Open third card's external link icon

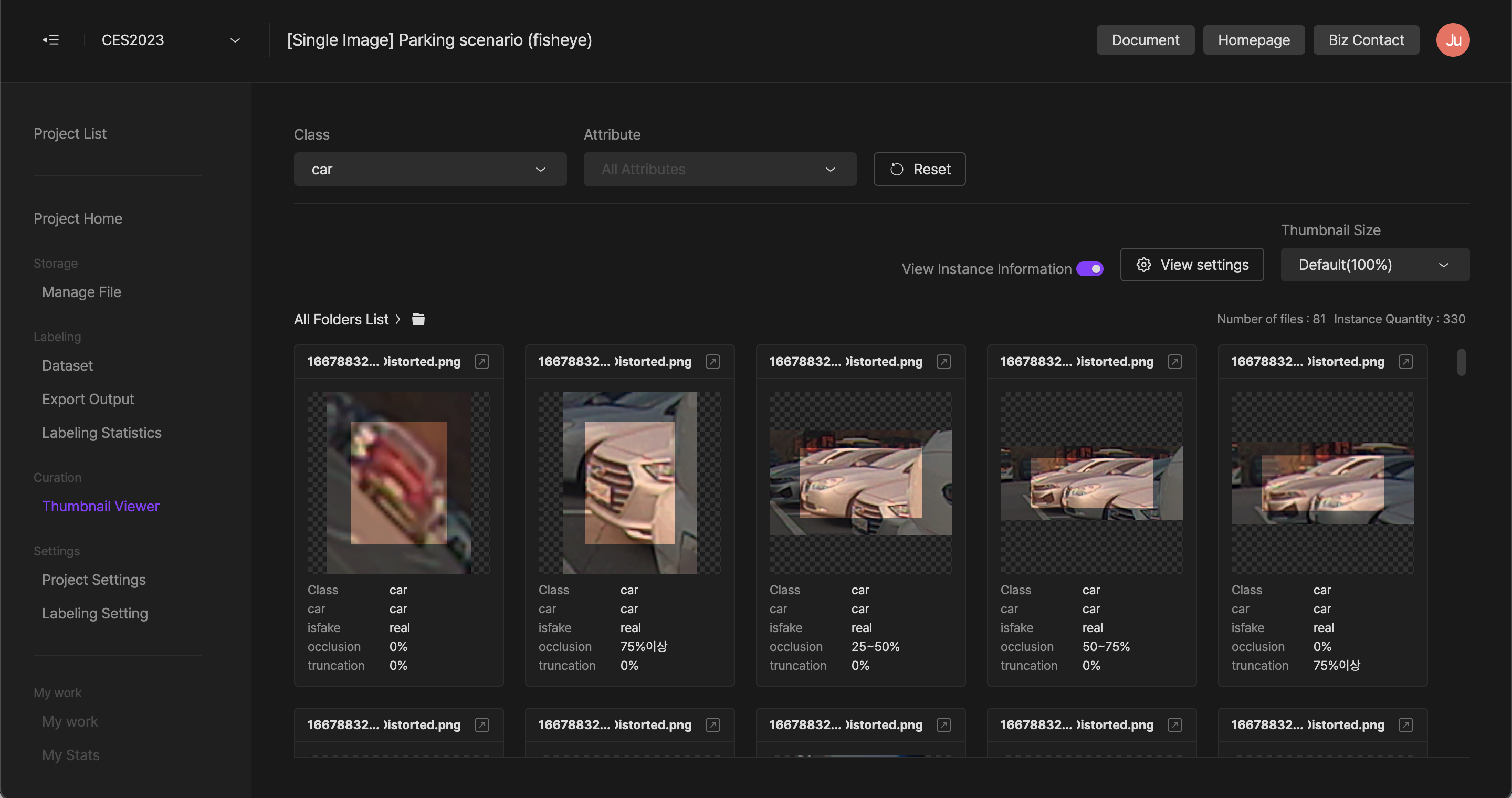pyautogui.click(x=943, y=361)
